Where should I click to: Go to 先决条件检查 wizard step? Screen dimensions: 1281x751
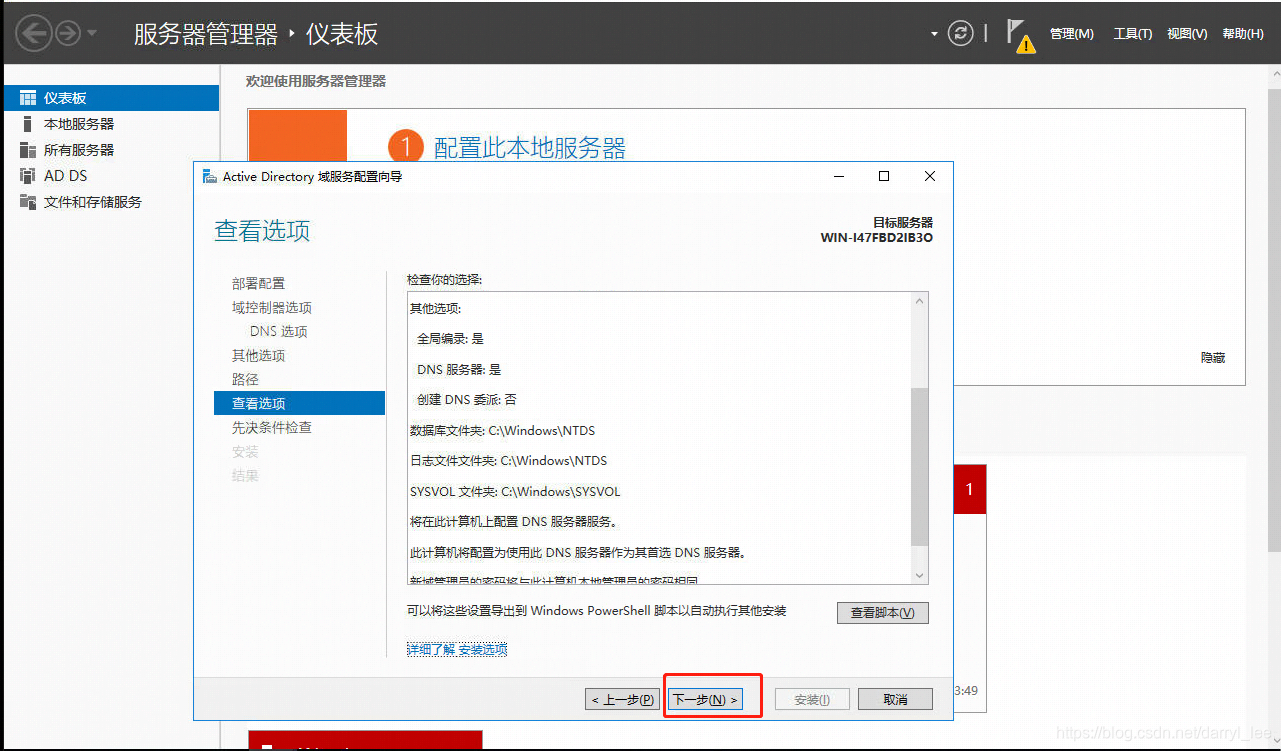pyautogui.click(x=272, y=428)
